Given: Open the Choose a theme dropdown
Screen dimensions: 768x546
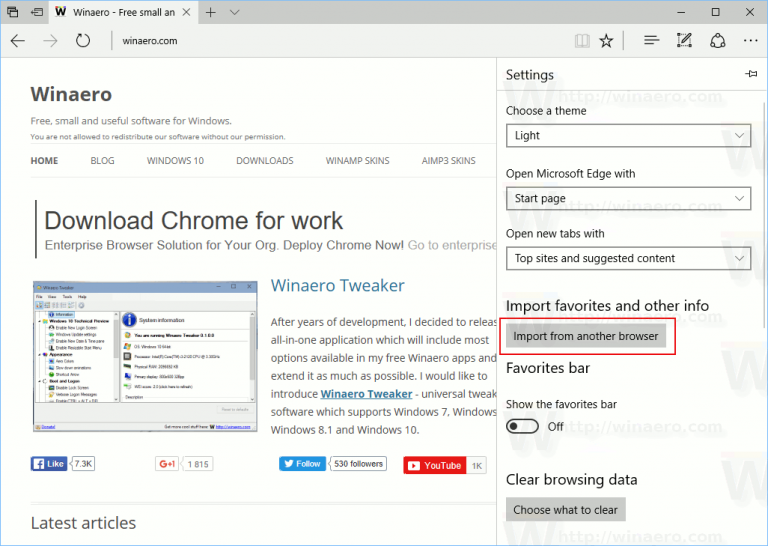Looking at the screenshot, I should [x=628, y=136].
